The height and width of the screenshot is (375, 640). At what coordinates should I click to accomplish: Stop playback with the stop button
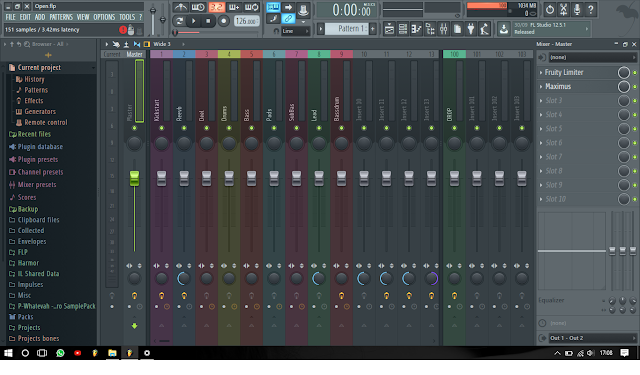208,21
